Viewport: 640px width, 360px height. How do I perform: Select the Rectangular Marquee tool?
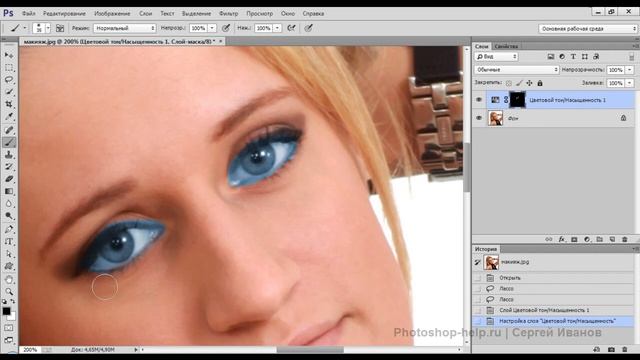[x=9, y=67]
